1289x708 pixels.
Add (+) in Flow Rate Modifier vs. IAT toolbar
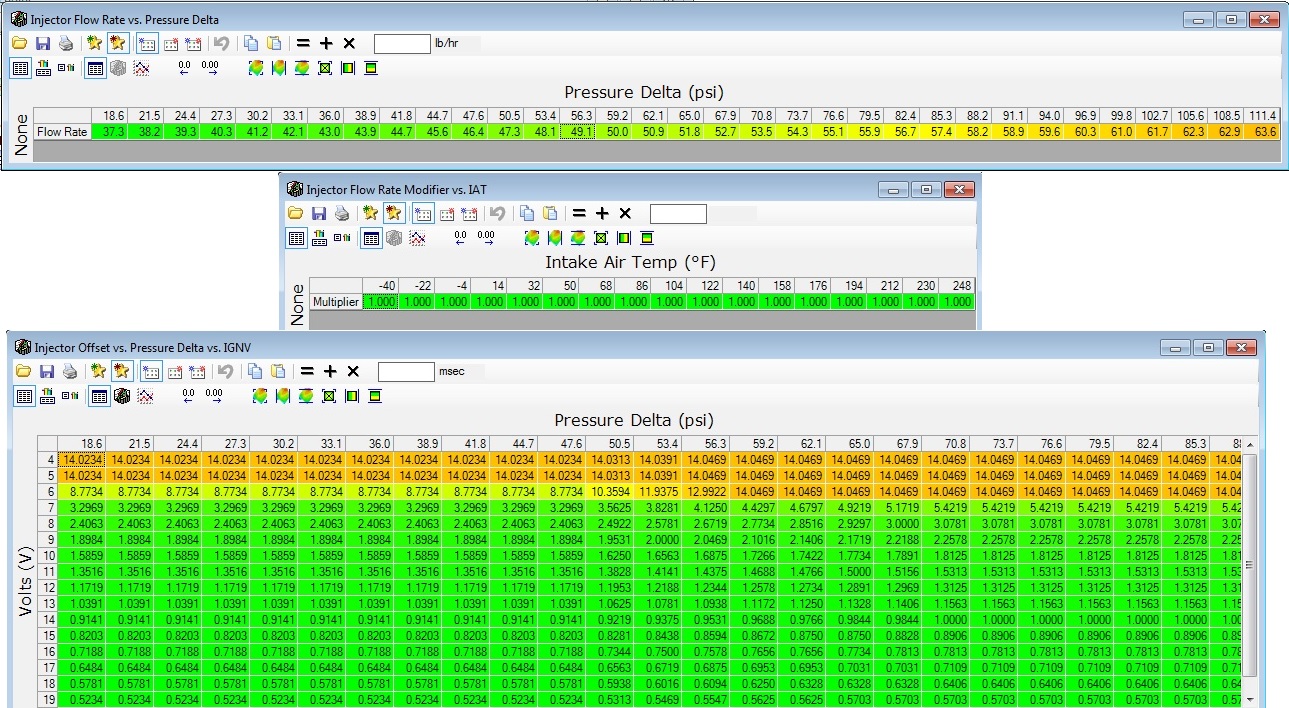point(602,213)
